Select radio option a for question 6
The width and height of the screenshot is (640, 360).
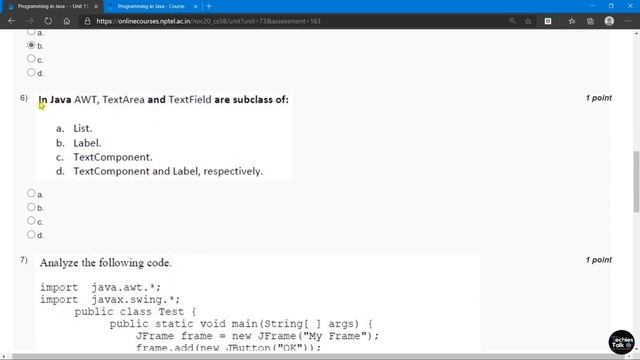coord(31,193)
